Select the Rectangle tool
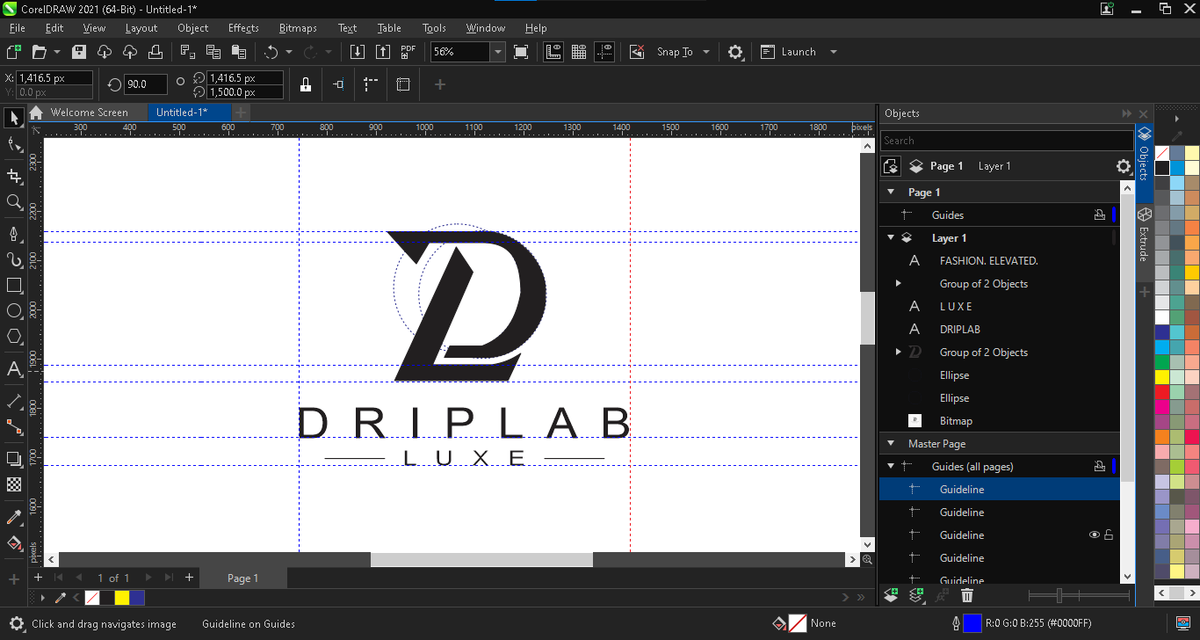The image size is (1200, 640). click(15, 285)
